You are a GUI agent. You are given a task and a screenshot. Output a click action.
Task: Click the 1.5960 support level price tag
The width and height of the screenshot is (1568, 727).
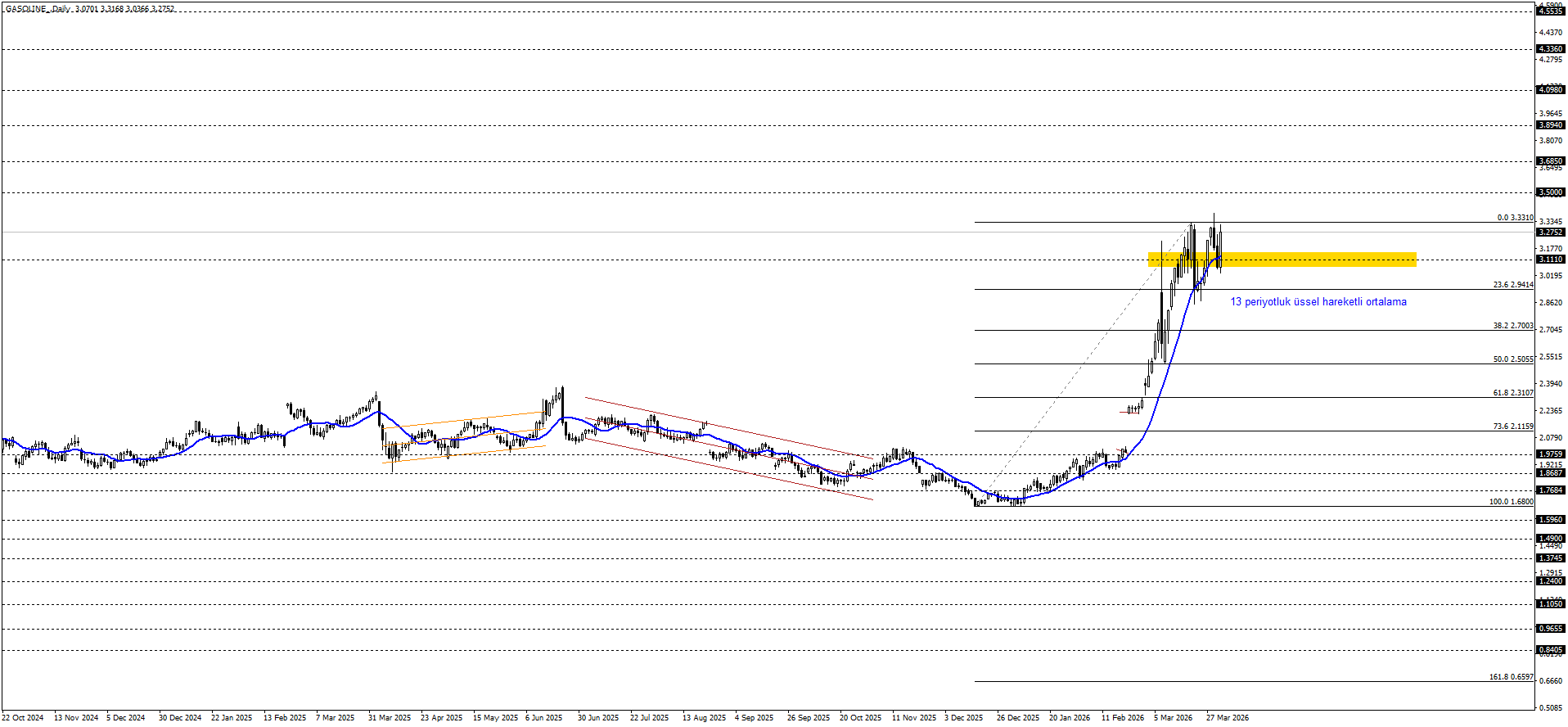(1550, 520)
